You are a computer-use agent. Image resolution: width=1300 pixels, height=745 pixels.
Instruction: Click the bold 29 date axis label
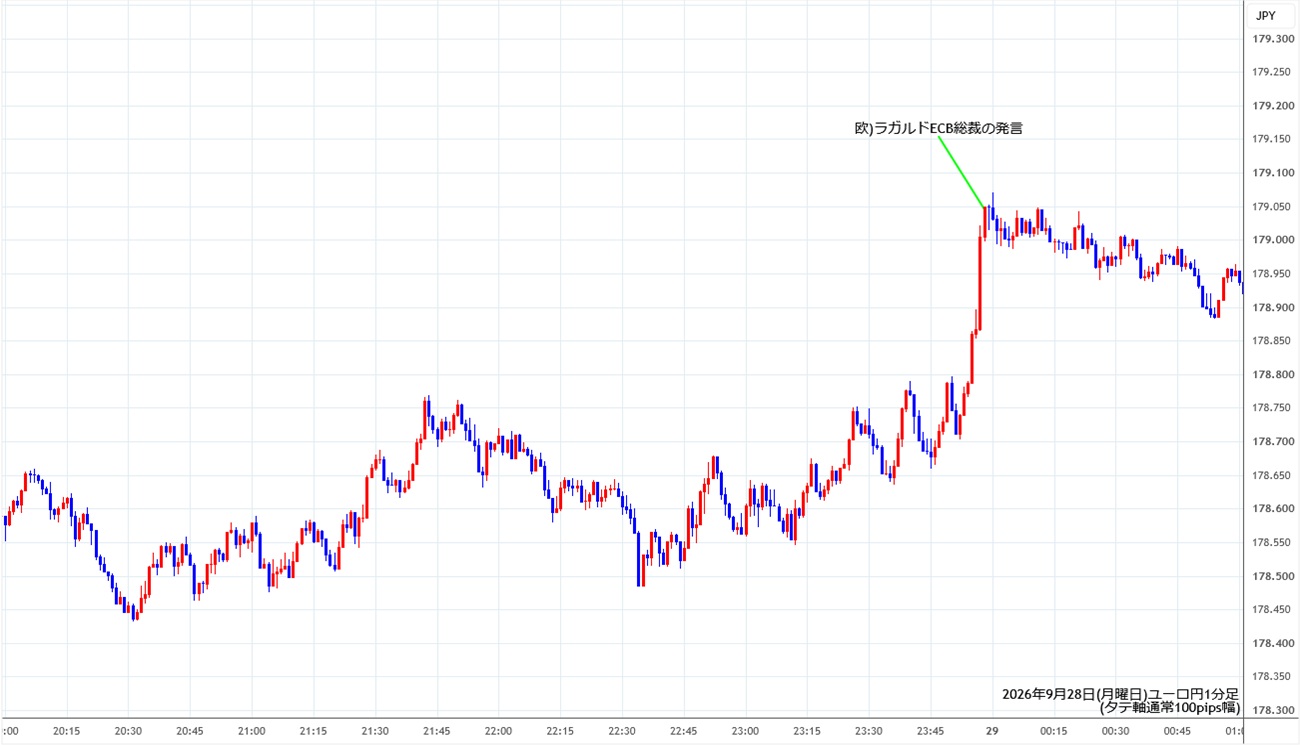992,732
